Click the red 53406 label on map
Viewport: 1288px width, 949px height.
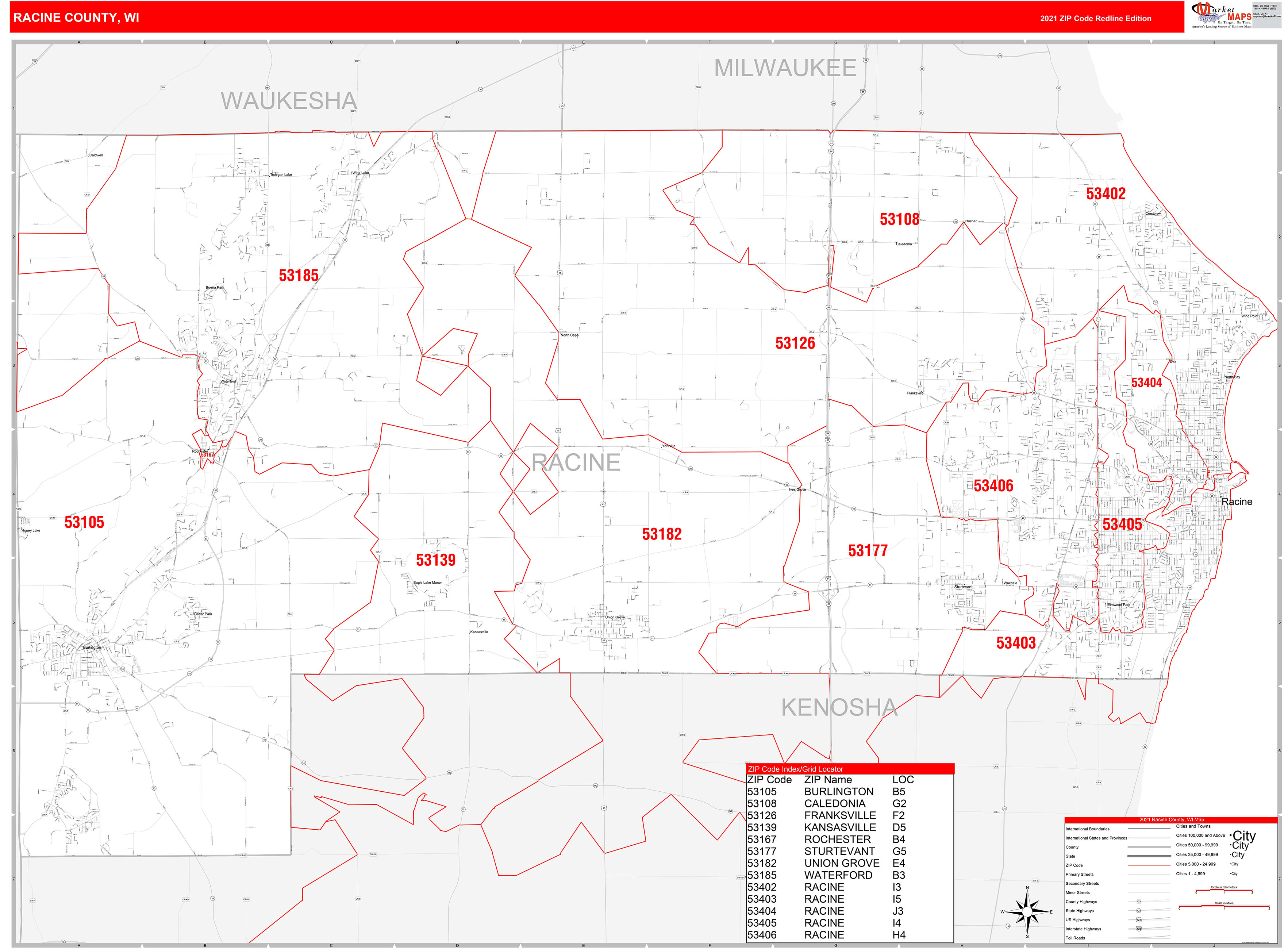[993, 485]
